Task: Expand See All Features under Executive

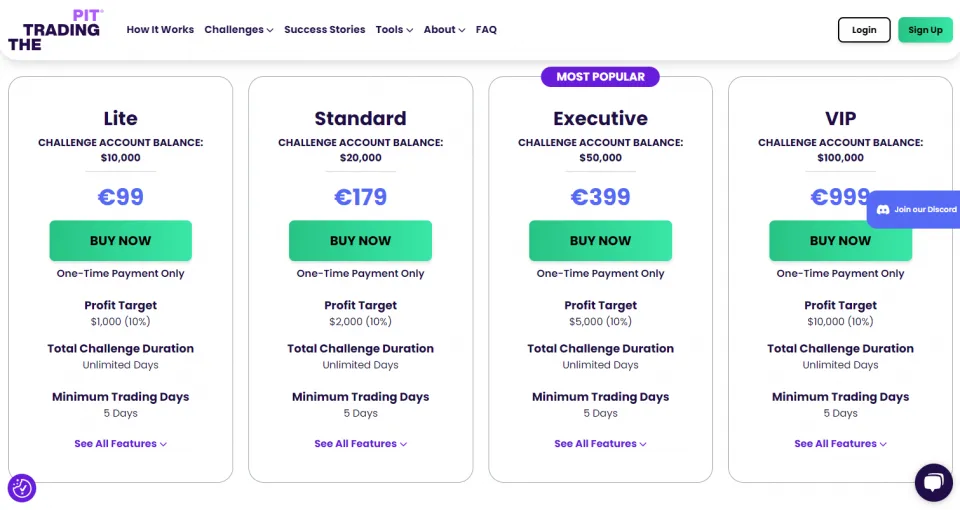Action: pyautogui.click(x=600, y=444)
